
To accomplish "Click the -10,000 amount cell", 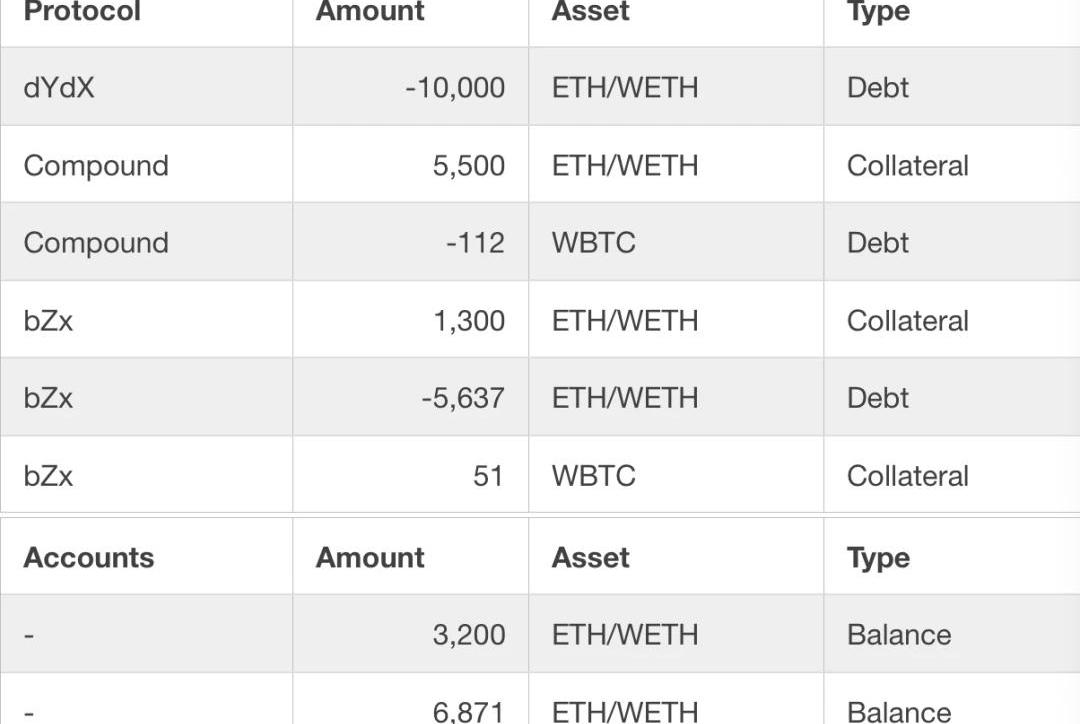I will click(455, 88).
